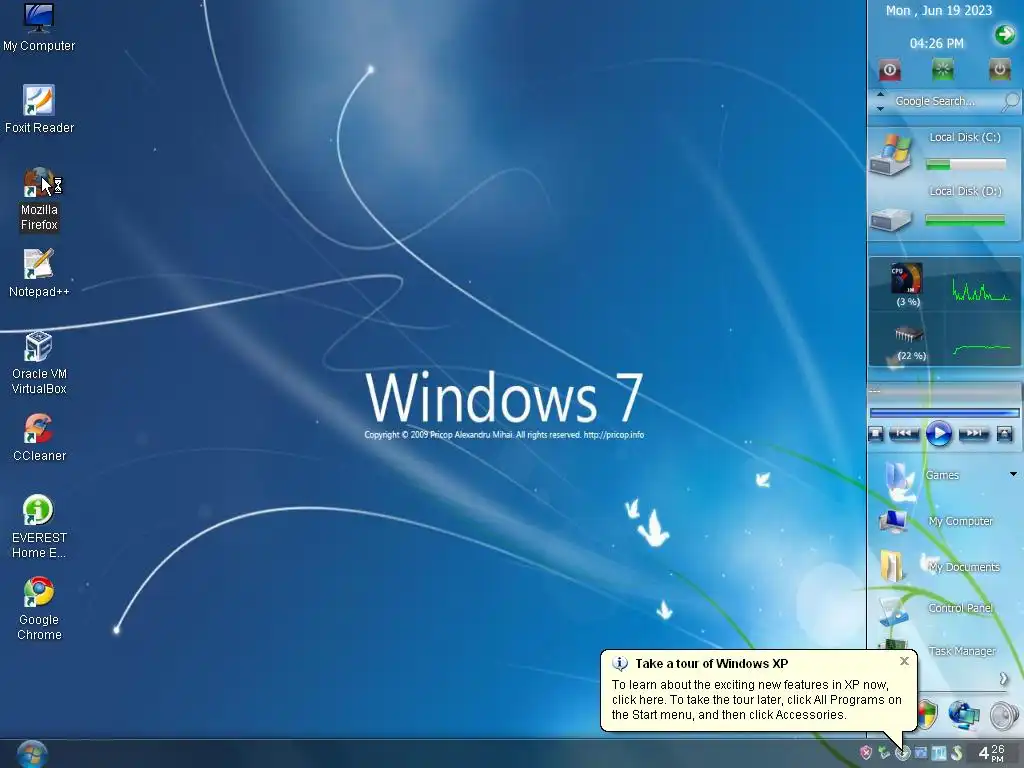Viewport: 1024px width, 768px height.
Task: Click the safely remove hardware tray icon
Action: click(884, 753)
